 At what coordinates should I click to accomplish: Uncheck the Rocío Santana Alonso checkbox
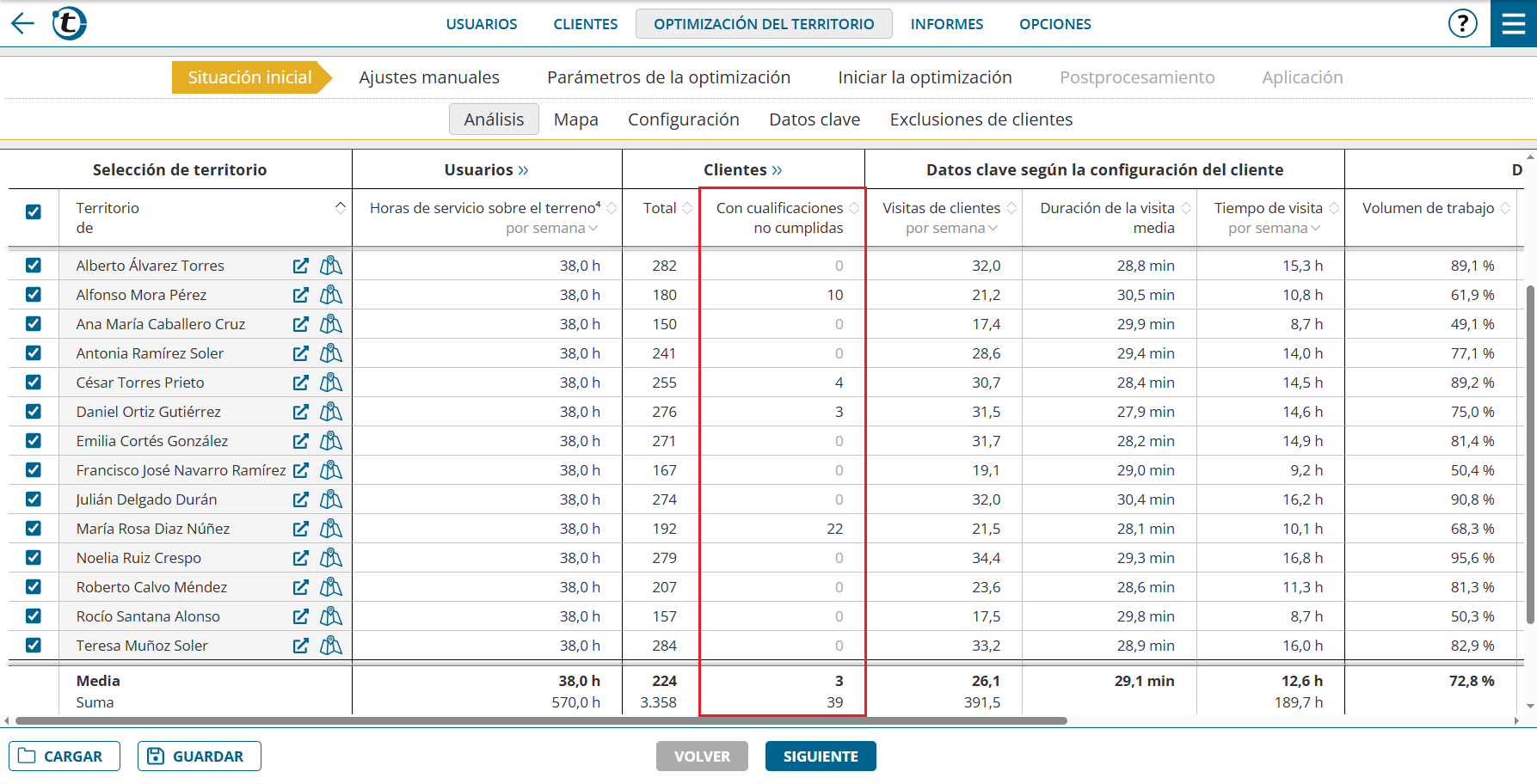click(x=34, y=616)
